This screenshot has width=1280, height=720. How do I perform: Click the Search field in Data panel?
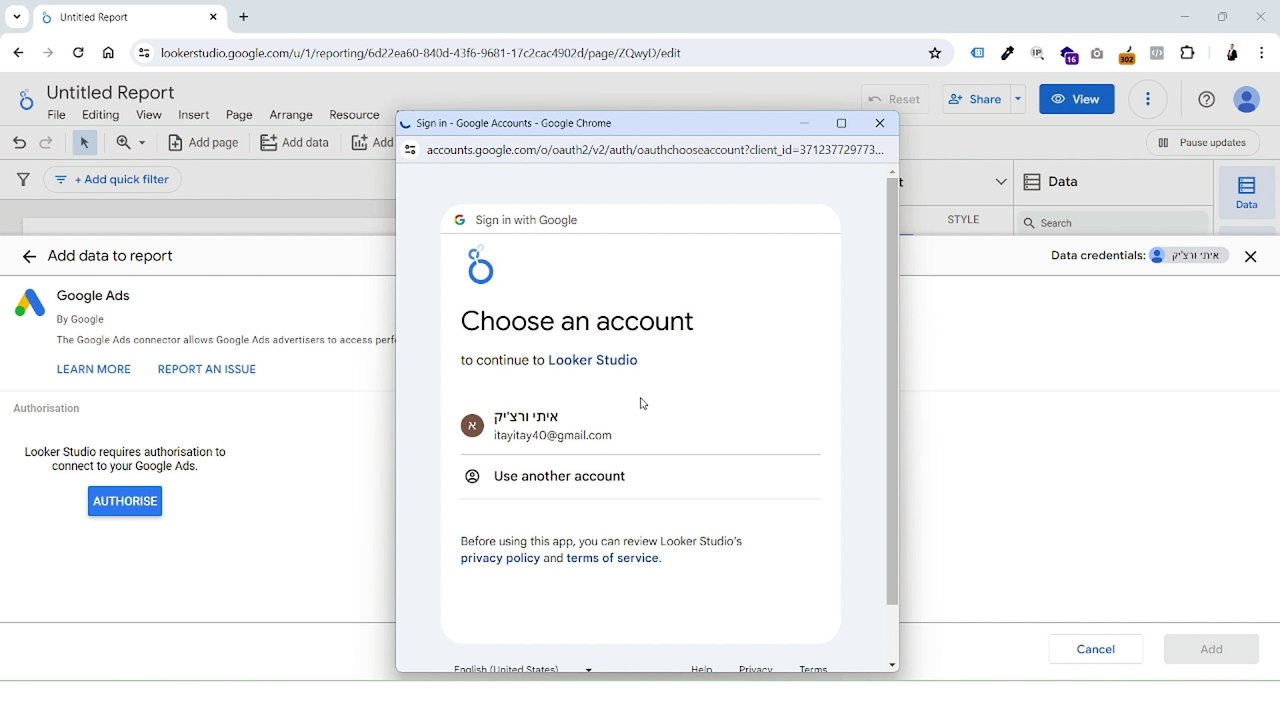pos(1113,223)
